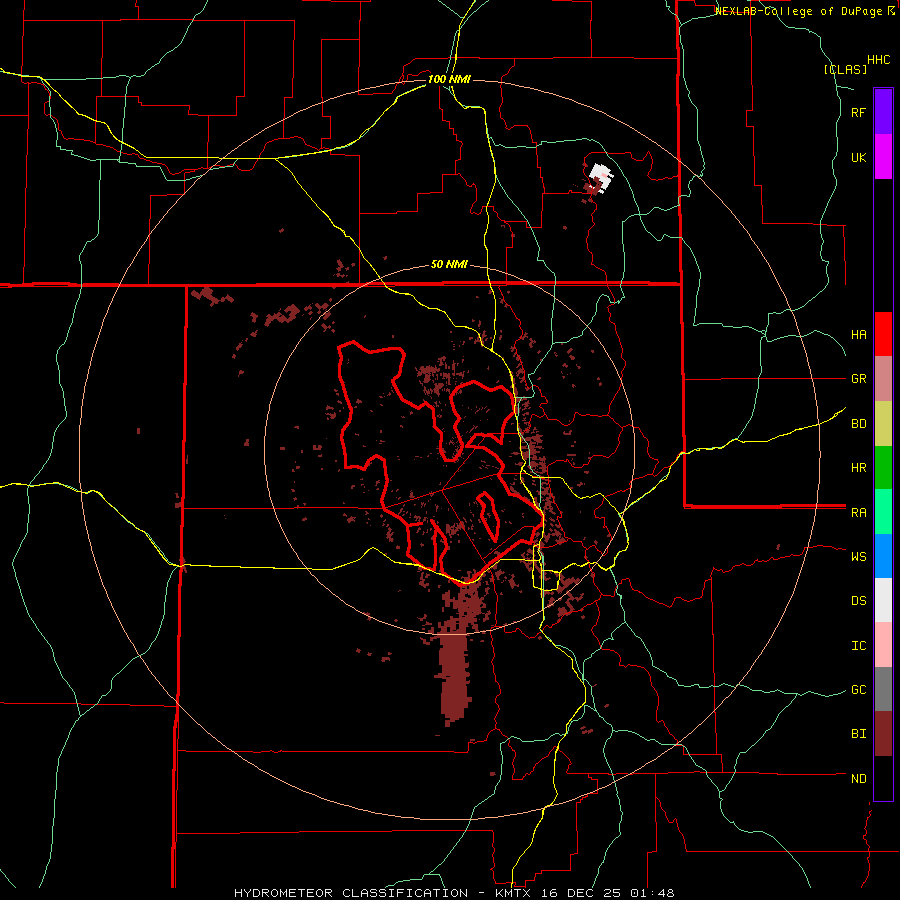Click the BD legend label

(859, 424)
